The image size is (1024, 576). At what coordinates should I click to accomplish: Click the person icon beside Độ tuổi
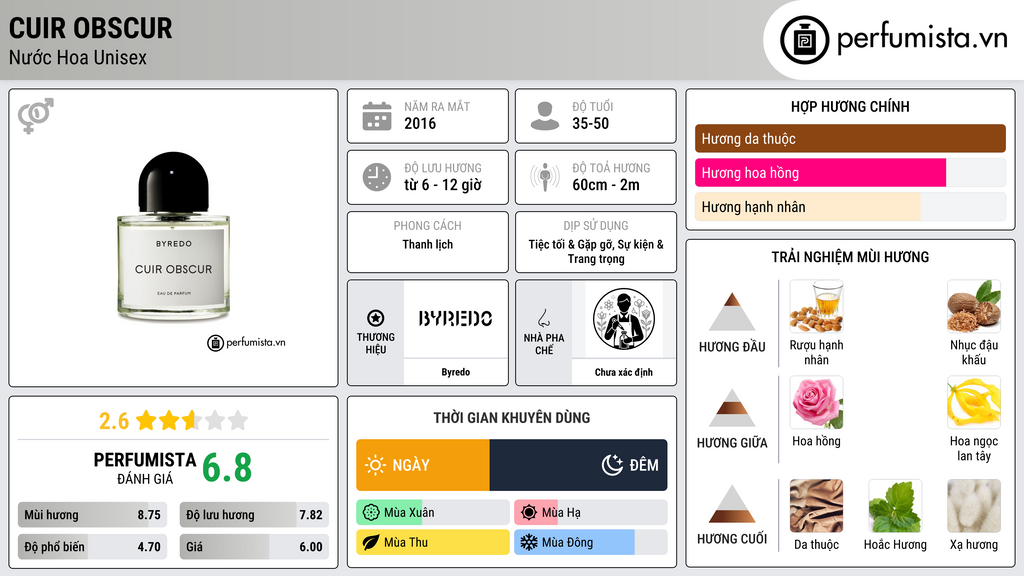pyautogui.click(x=545, y=116)
